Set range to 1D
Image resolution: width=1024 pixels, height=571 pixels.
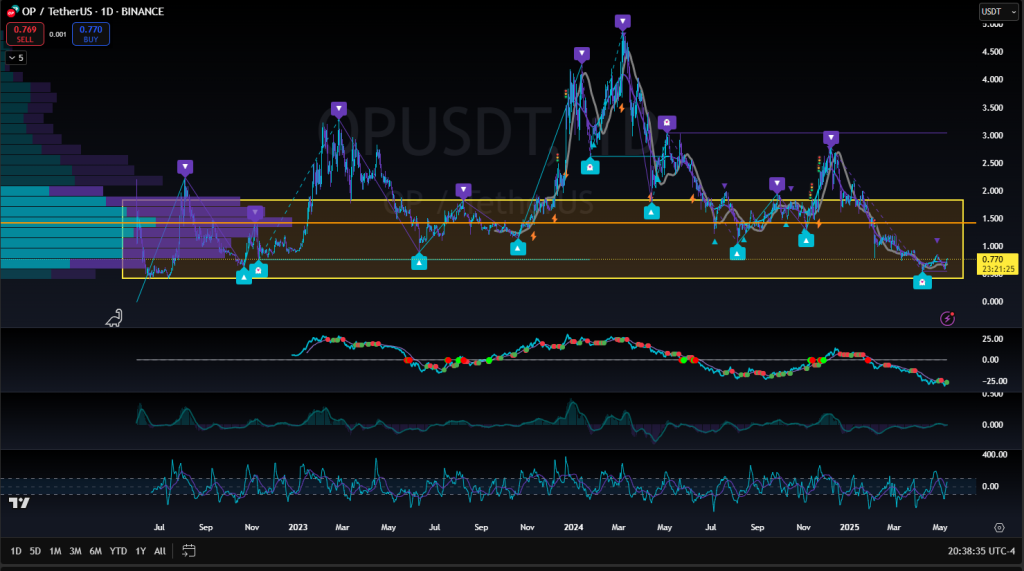coord(16,551)
